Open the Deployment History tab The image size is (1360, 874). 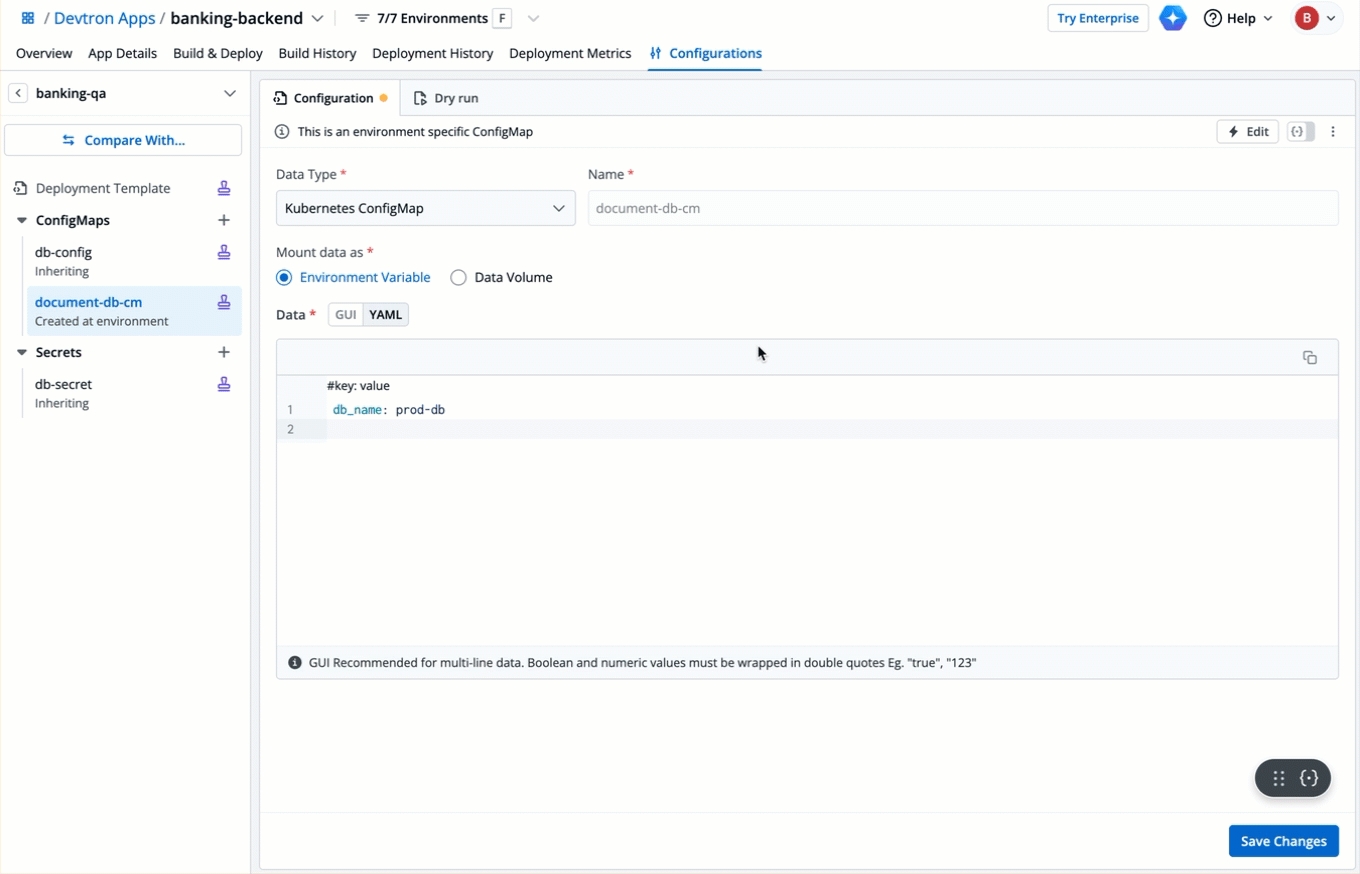click(x=432, y=53)
